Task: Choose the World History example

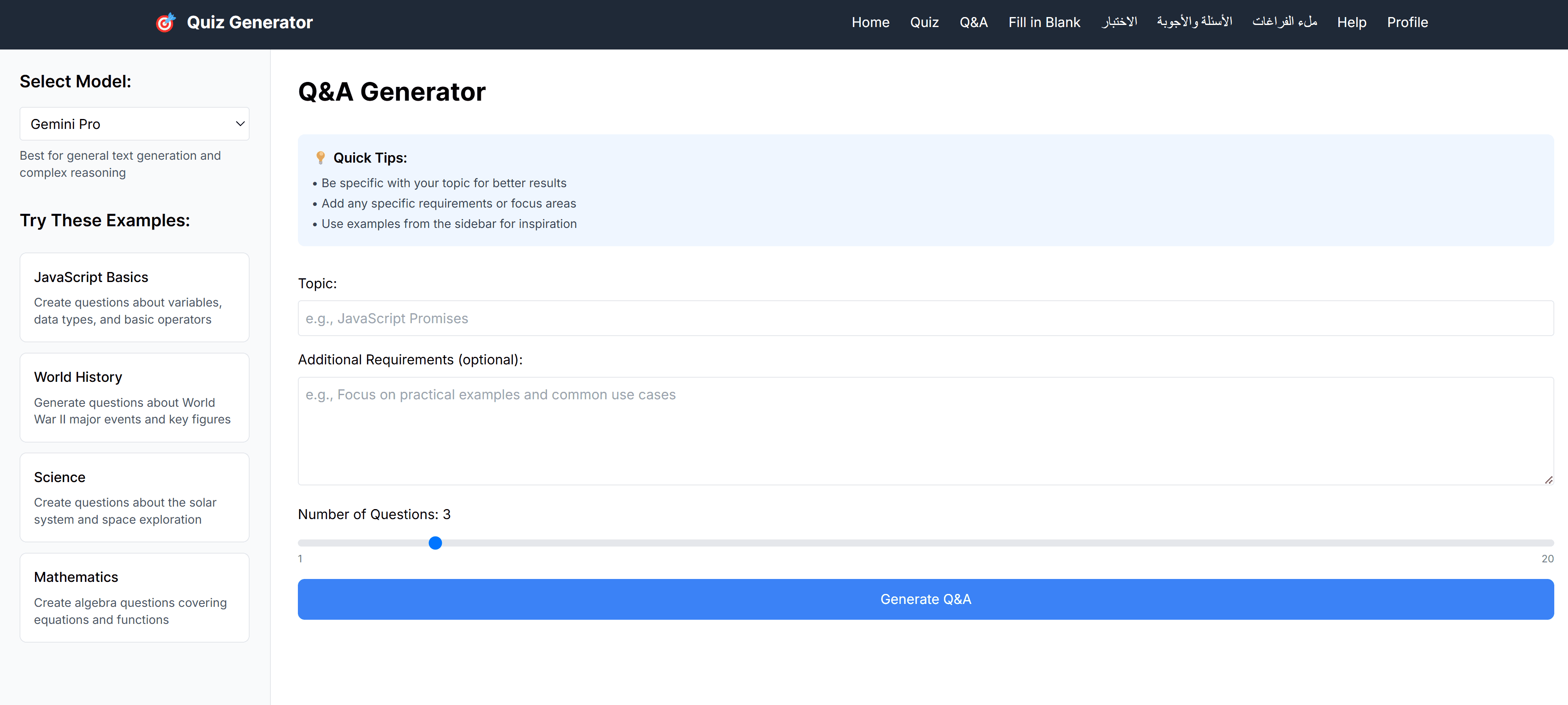Action: tap(134, 397)
